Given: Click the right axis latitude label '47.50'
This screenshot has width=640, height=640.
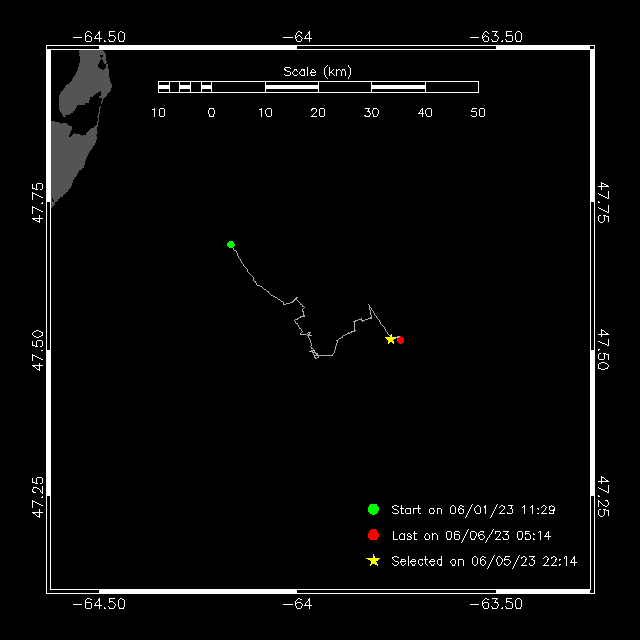Looking at the screenshot, I should (x=603, y=350).
